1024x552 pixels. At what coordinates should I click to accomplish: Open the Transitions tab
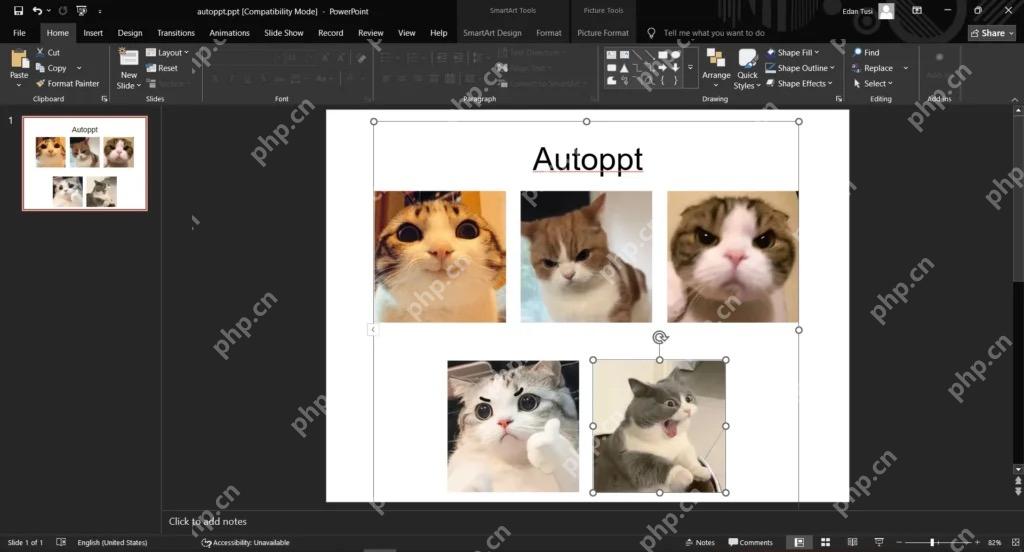coord(176,33)
